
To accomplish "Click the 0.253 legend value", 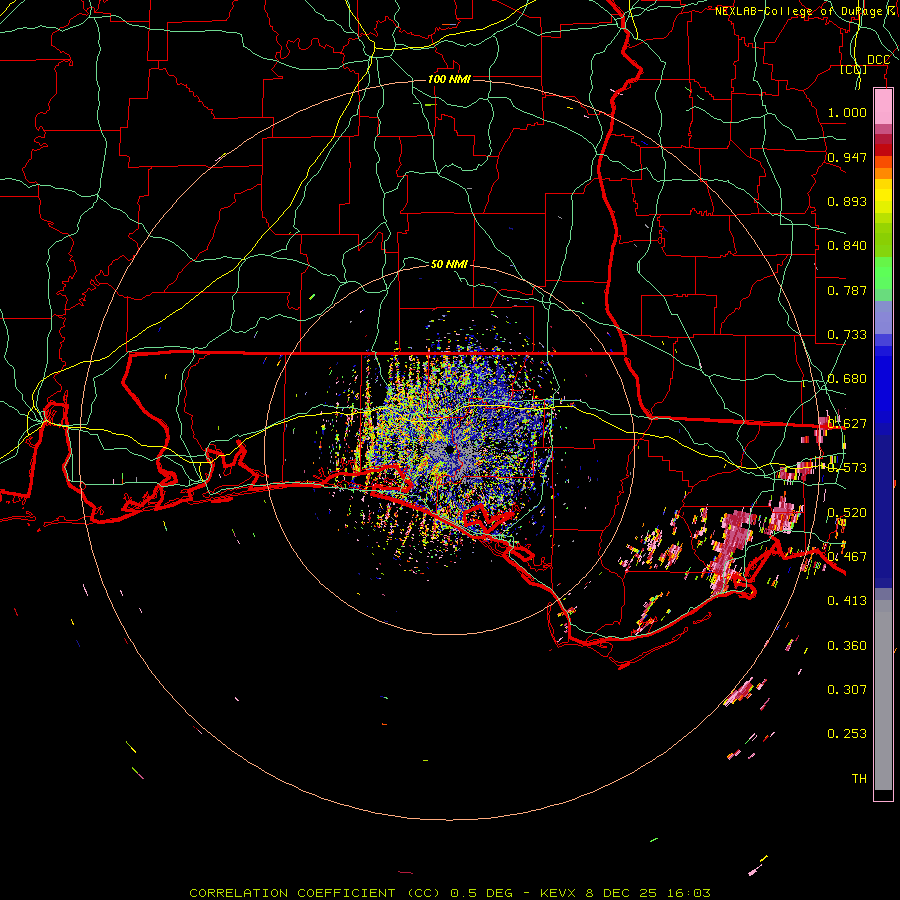I will click(x=847, y=734).
